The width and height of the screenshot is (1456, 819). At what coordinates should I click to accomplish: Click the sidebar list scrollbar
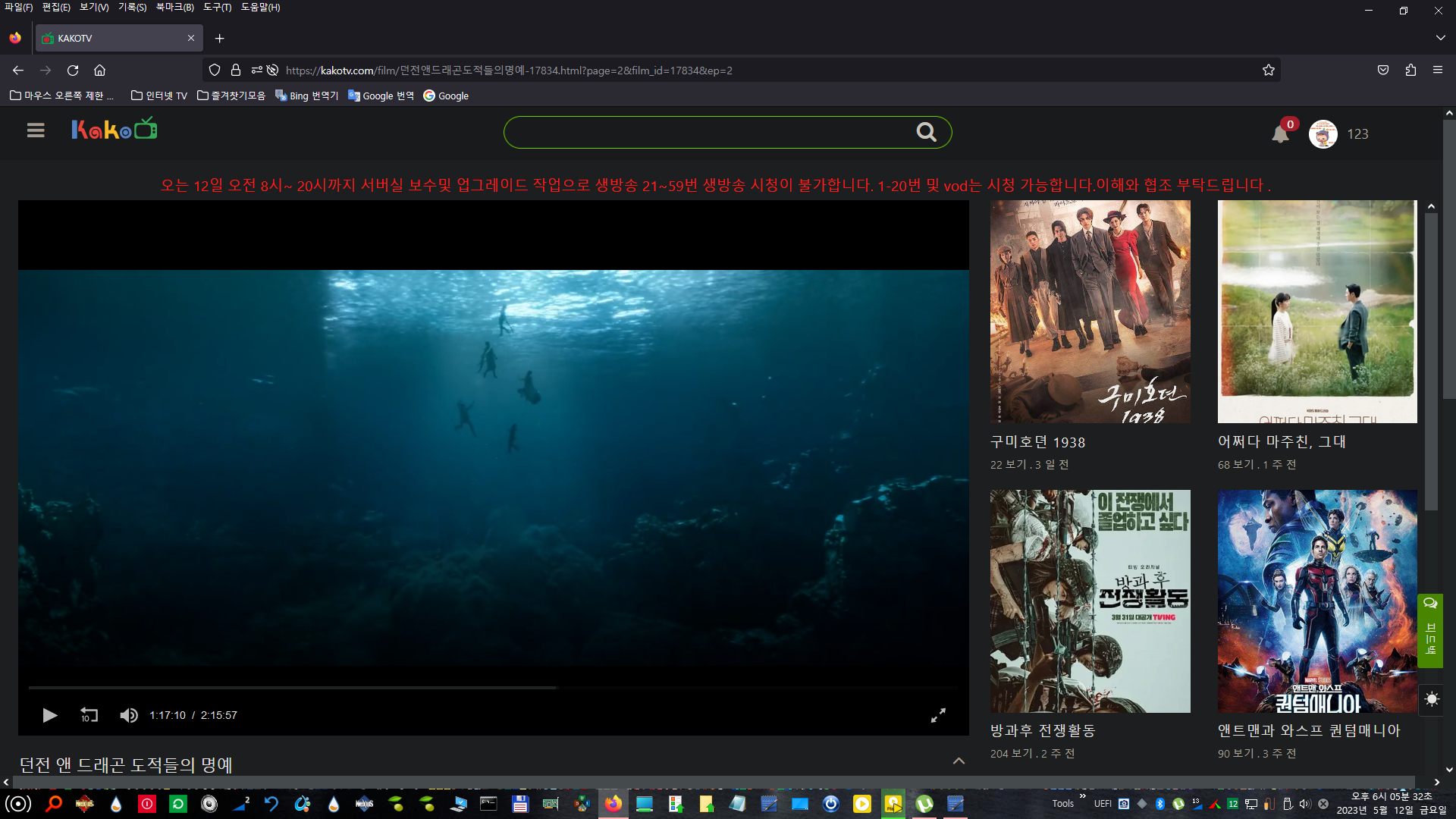(1431, 361)
